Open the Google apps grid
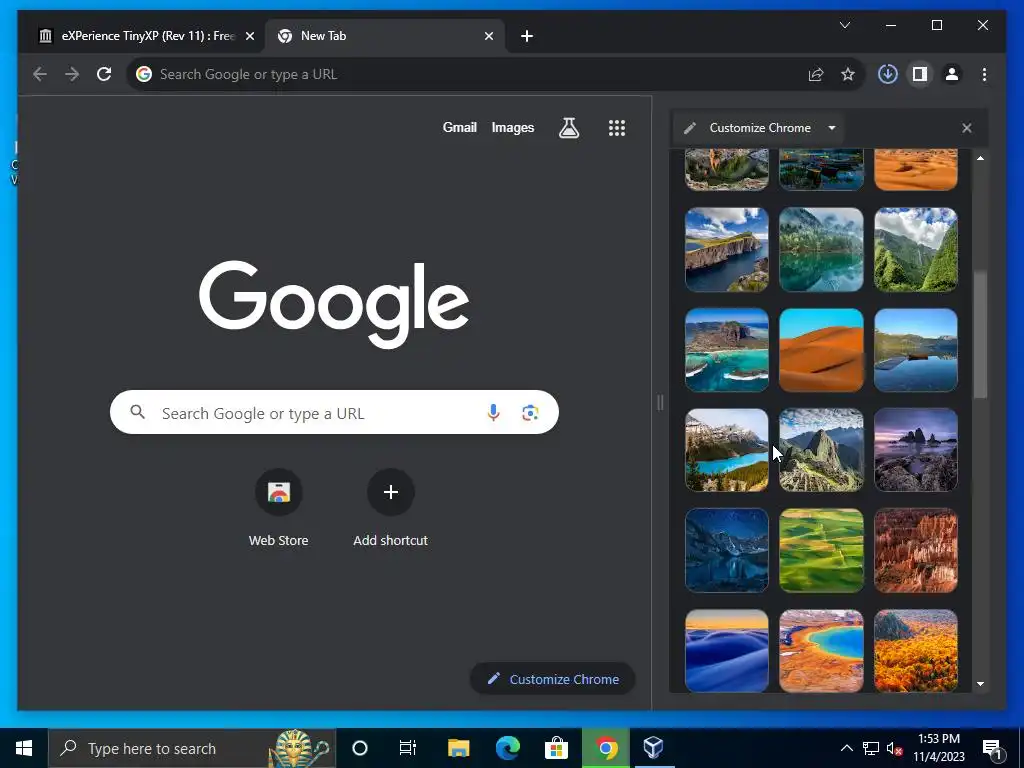This screenshot has width=1024, height=768. coord(616,127)
